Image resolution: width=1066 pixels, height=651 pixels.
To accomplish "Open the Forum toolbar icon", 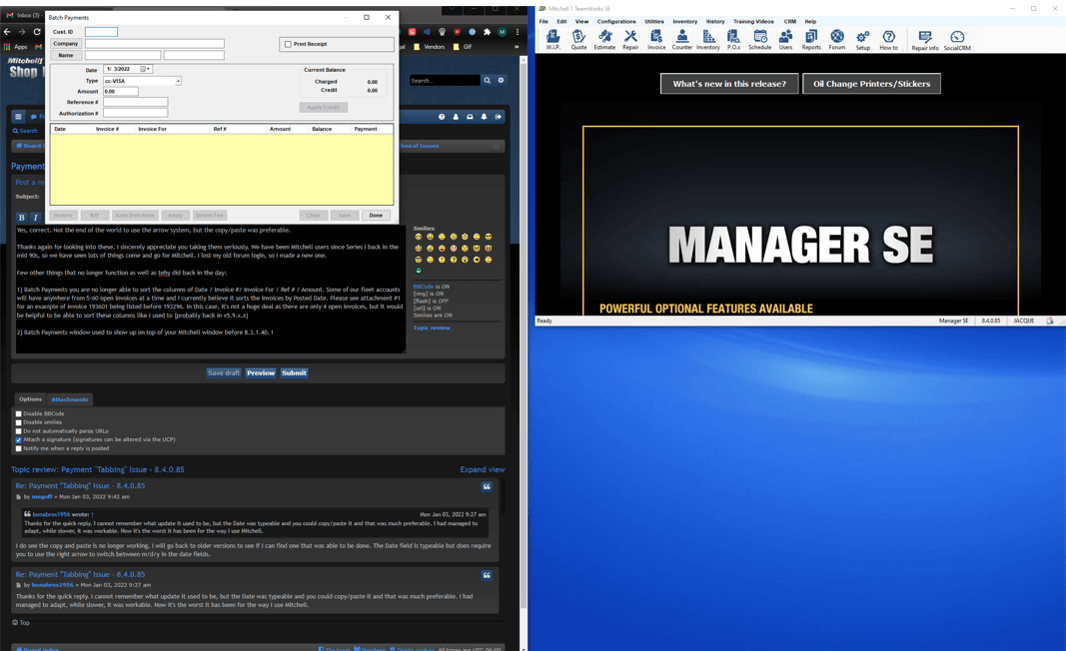I will point(837,39).
